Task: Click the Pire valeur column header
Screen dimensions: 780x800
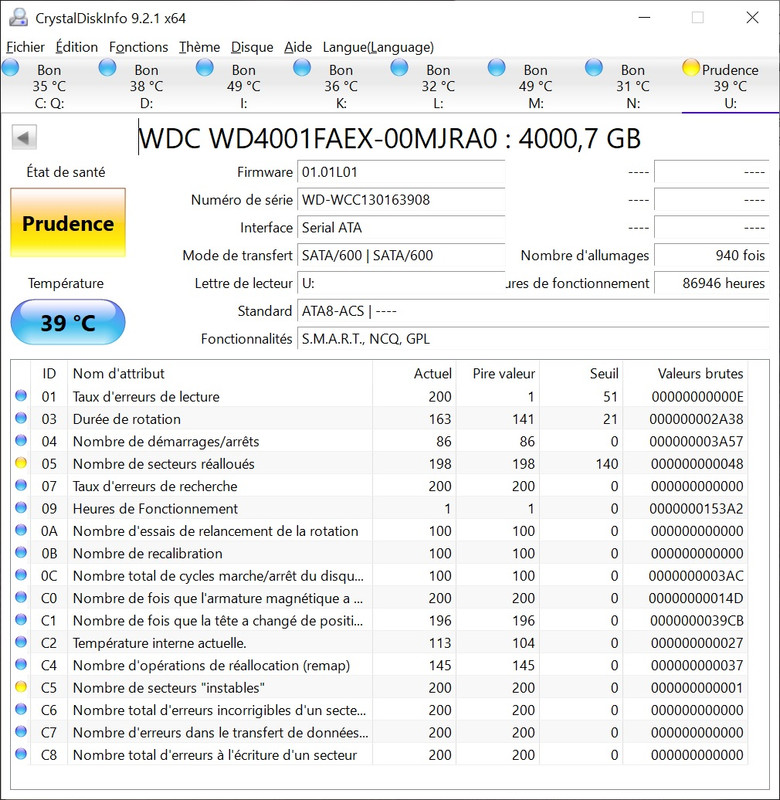Action: pyautogui.click(x=498, y=373)
